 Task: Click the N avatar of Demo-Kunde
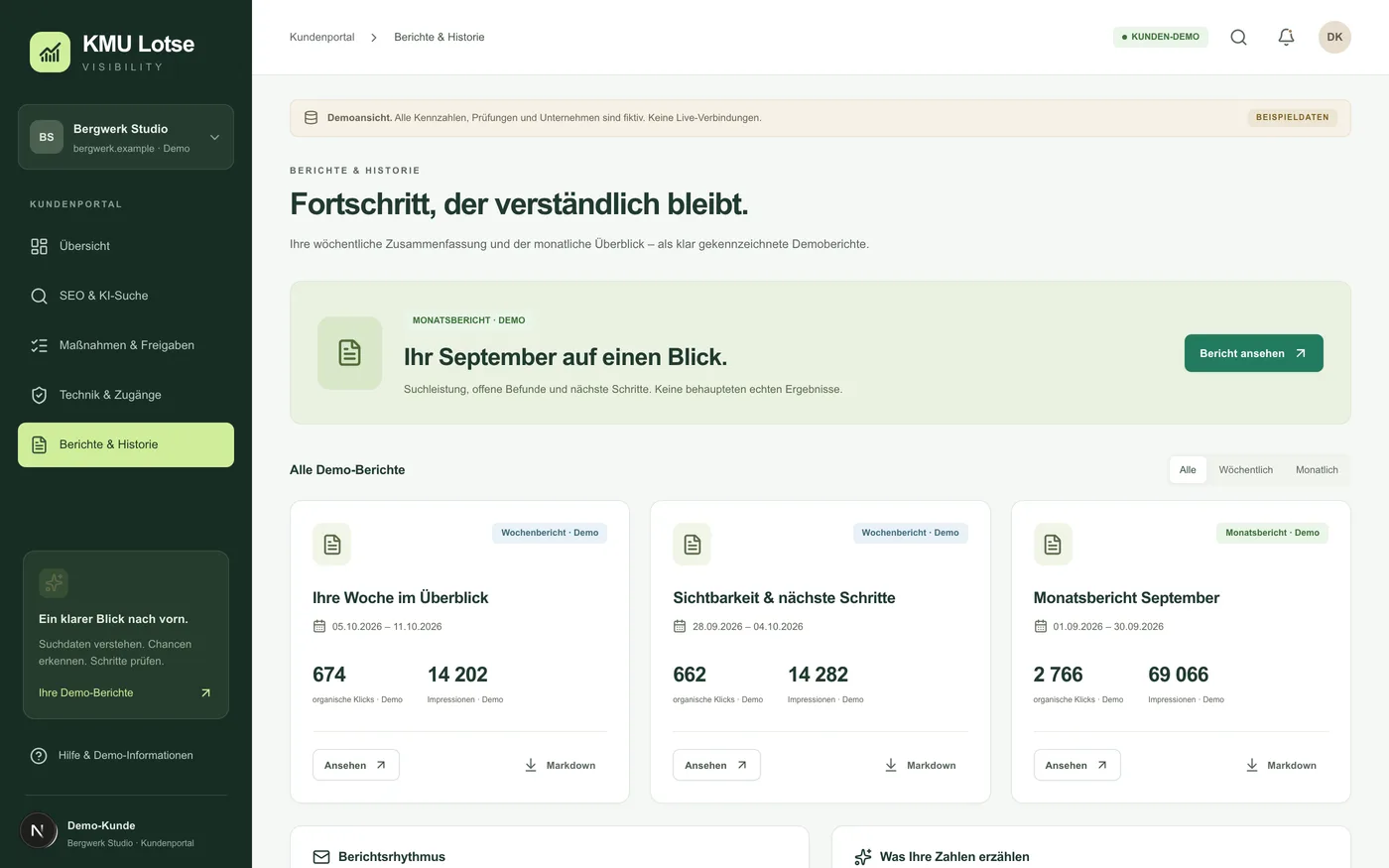point(38,831)
